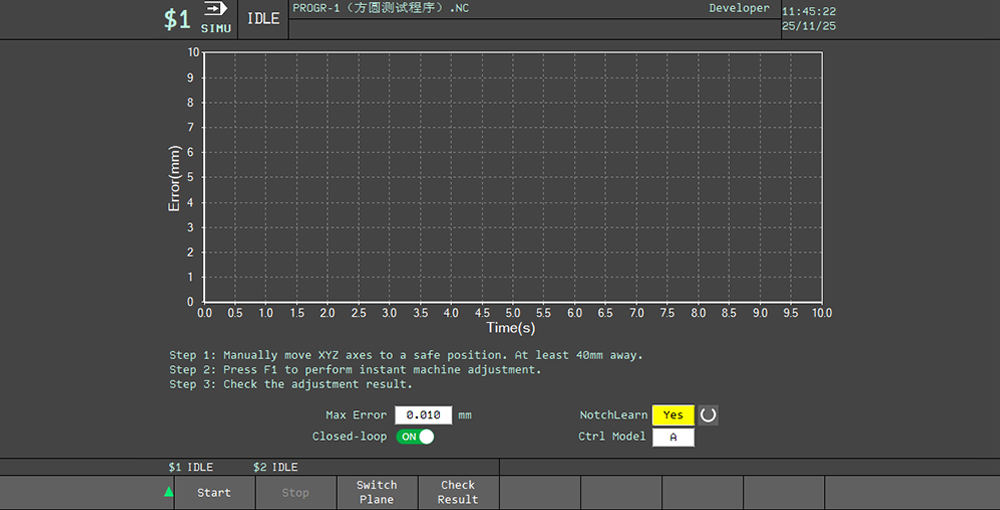Click the clock and date display
Screen dimensions: 1000x510
pos(809,19)
